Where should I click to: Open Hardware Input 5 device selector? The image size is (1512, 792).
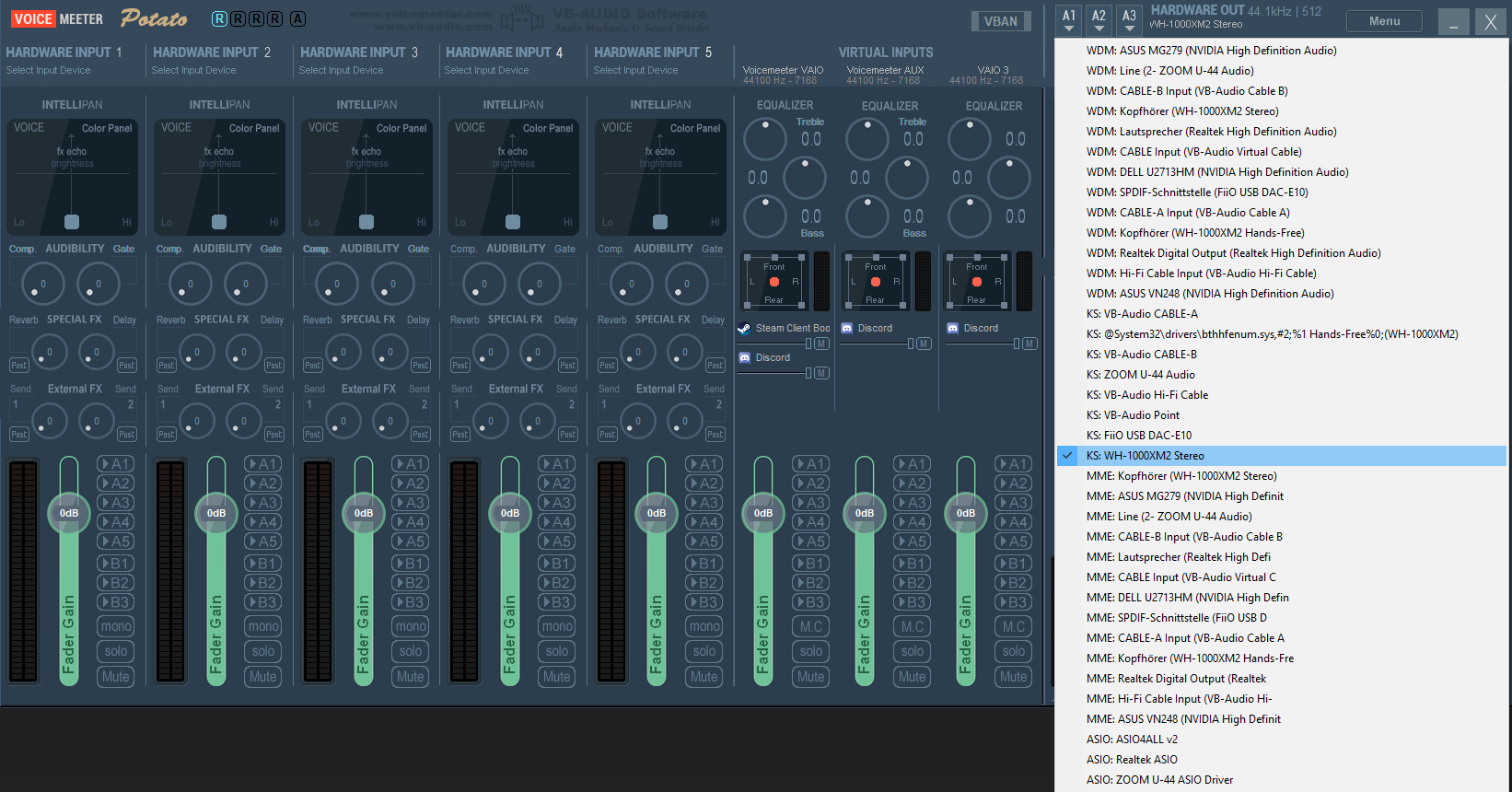636,70
